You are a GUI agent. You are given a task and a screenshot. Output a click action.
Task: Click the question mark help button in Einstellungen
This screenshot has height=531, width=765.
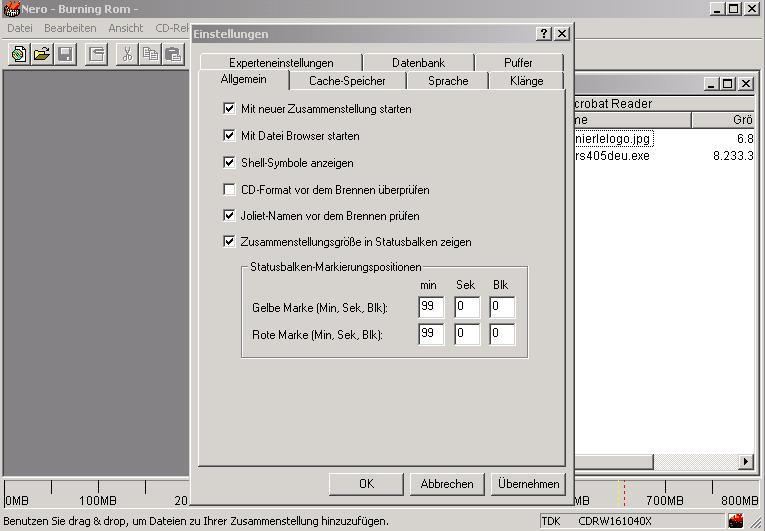pos(543,34)
